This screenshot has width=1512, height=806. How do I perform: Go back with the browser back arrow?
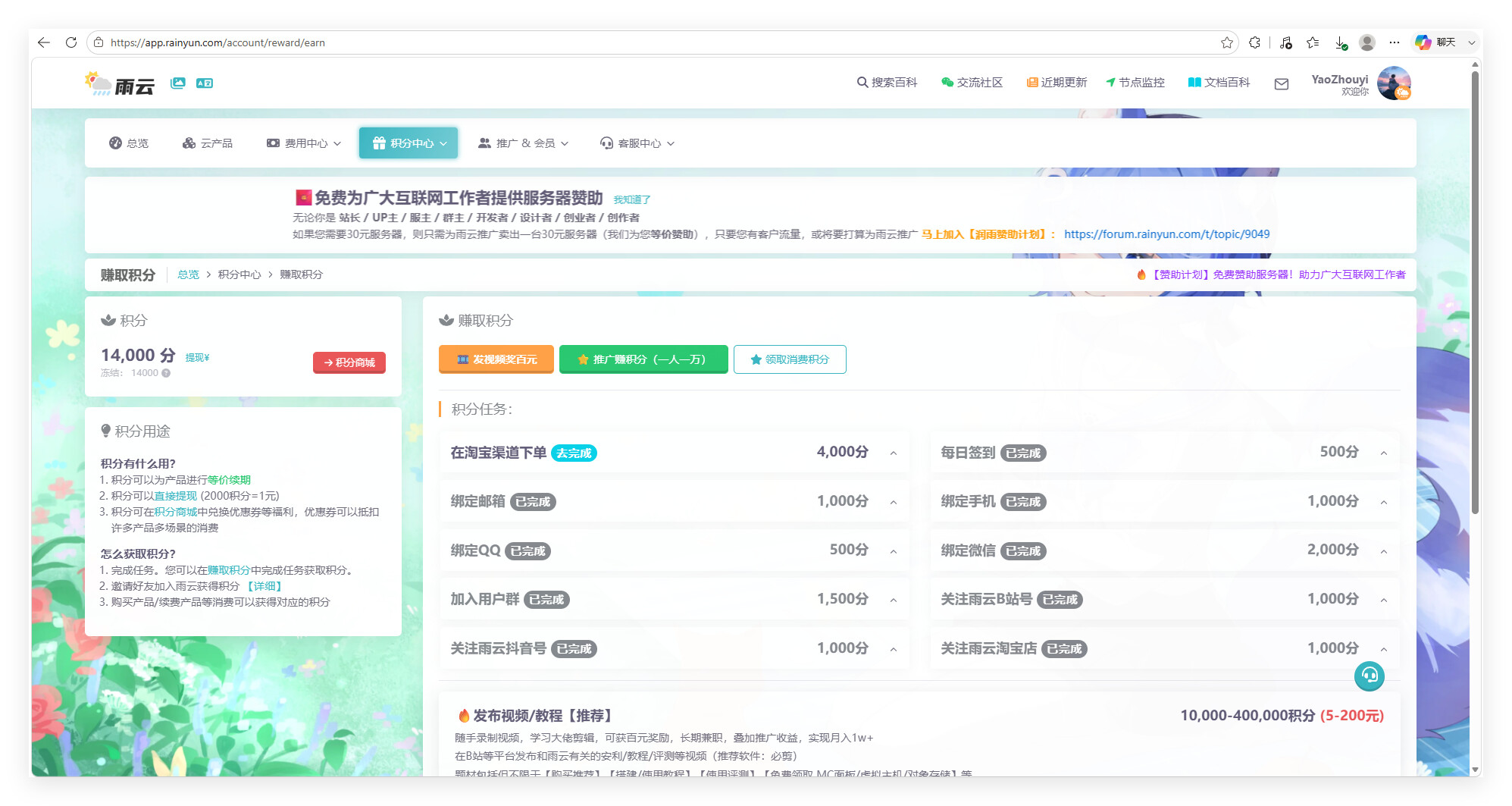point(44,42)
